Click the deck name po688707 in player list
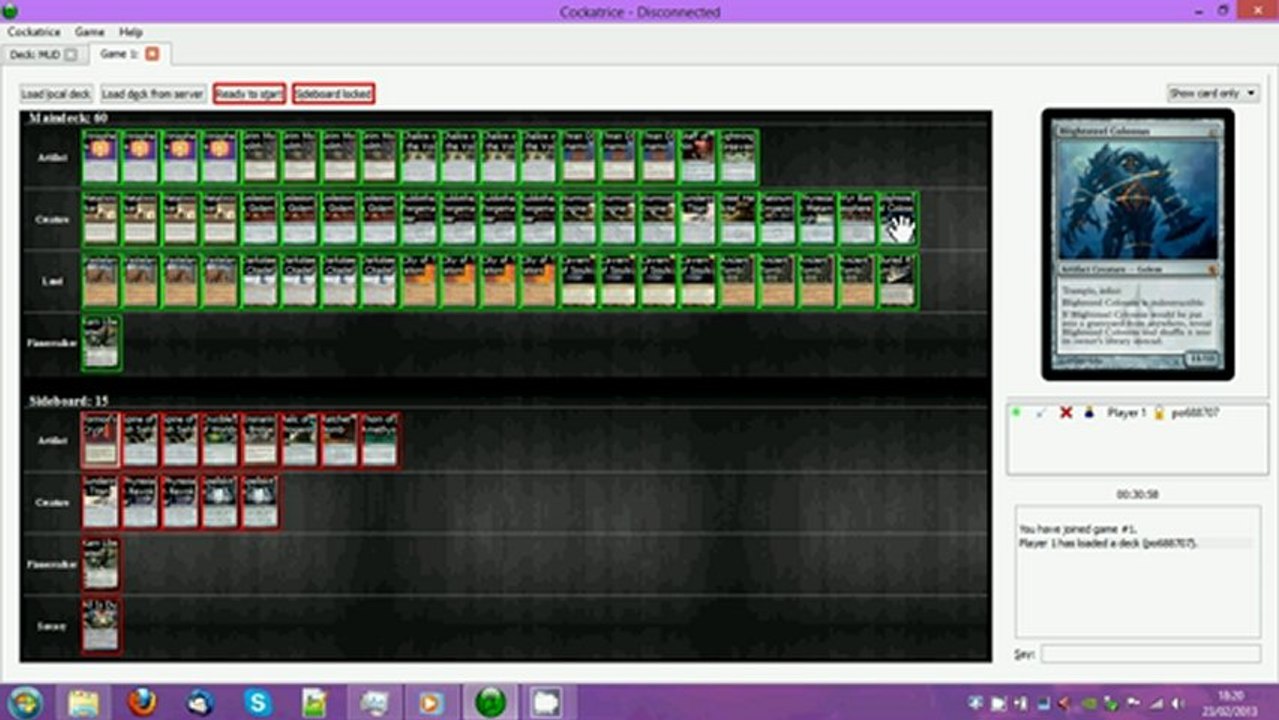The height and width of the screenshot is (720, 1279). [x=1195, y=412]
